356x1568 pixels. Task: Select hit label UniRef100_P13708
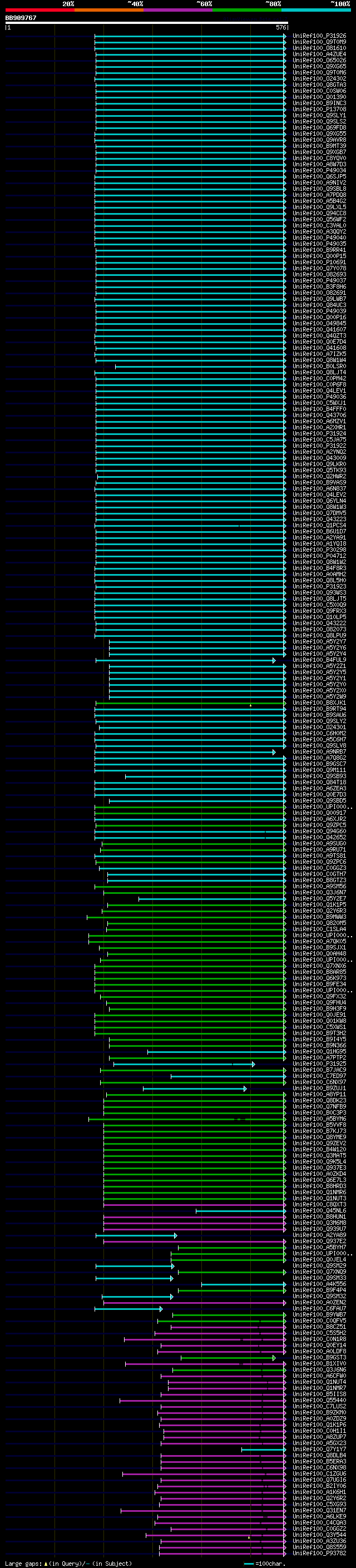319,110
